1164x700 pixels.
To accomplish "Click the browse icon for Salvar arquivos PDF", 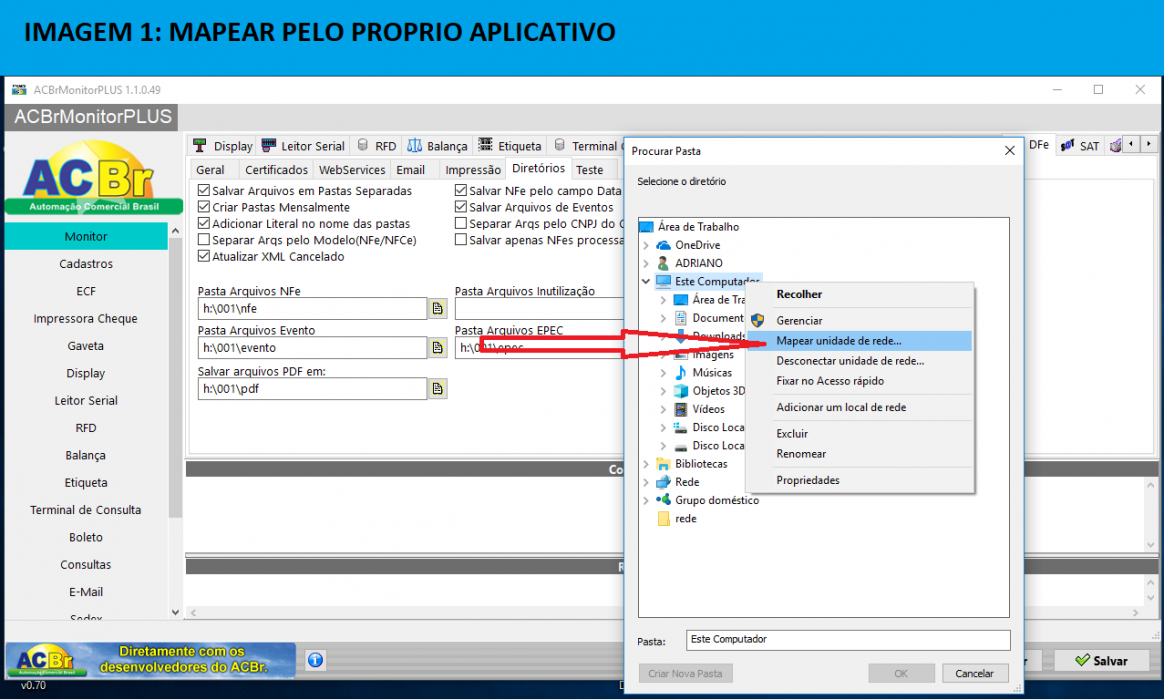I will (437, 388).
